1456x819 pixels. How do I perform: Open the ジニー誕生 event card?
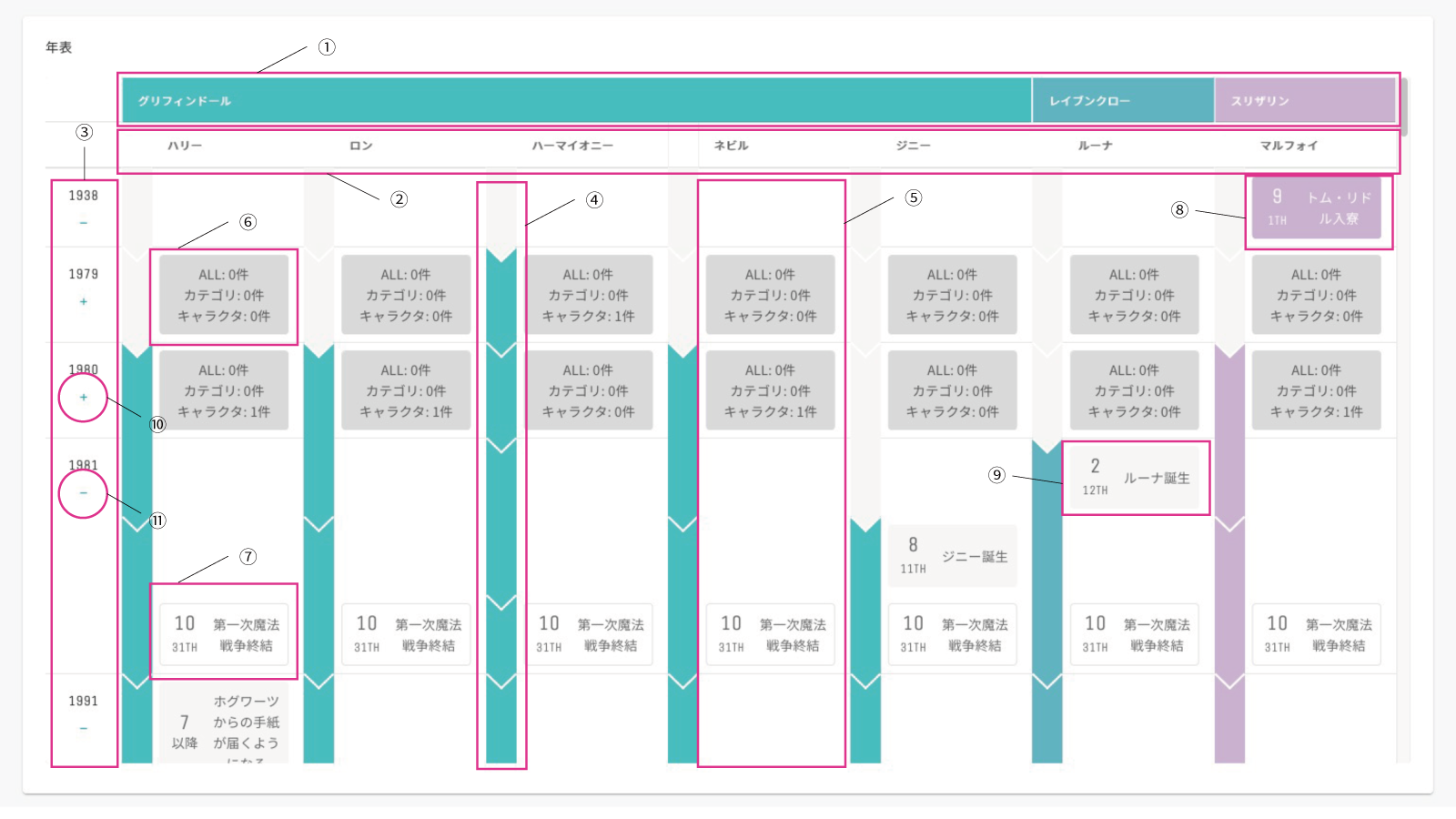[952, 556]
